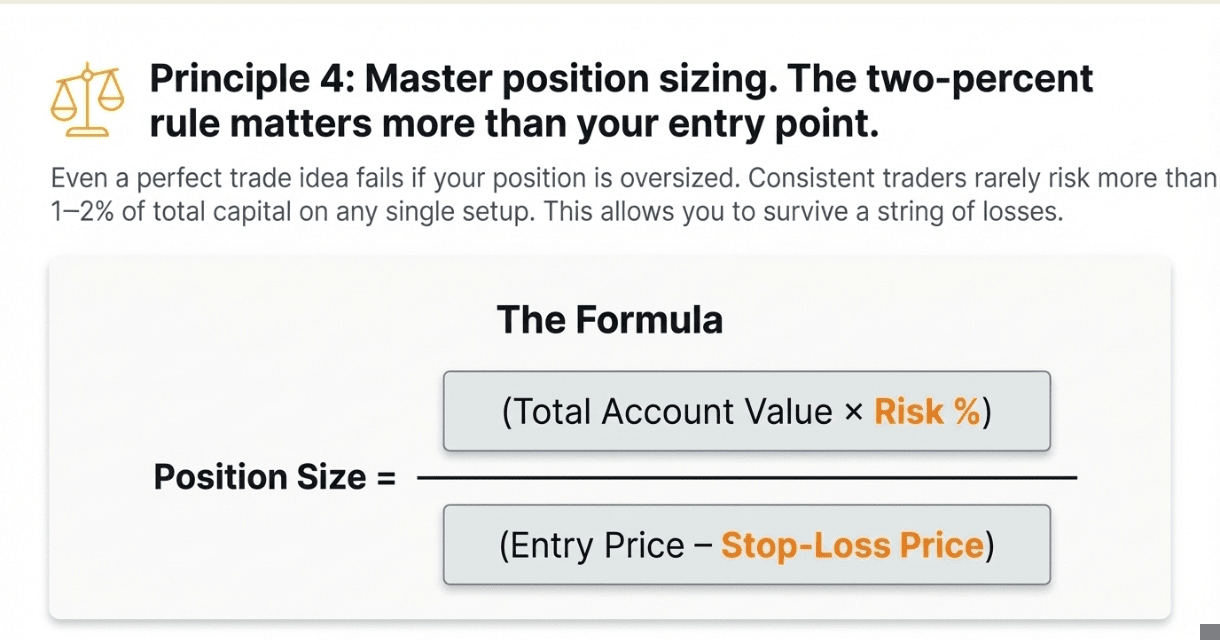Click the gray square in bottom-right corner
Image resolution: width=1220 pixels, height=640 pixels.
(x=1210, y=630)
